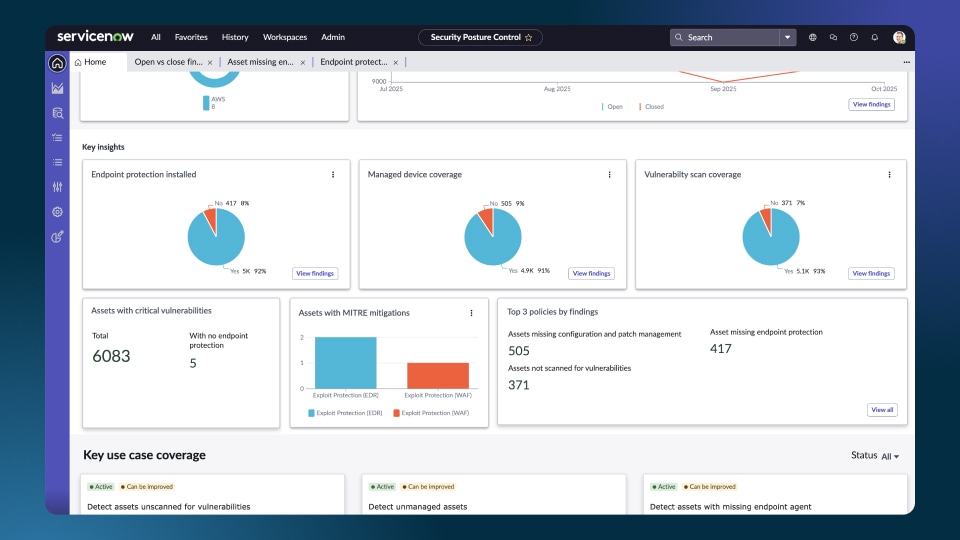Open the analytics chart icon in sidebar
Image resolution: width=960 pixels, height=540 pixels.
click(57, 88)
